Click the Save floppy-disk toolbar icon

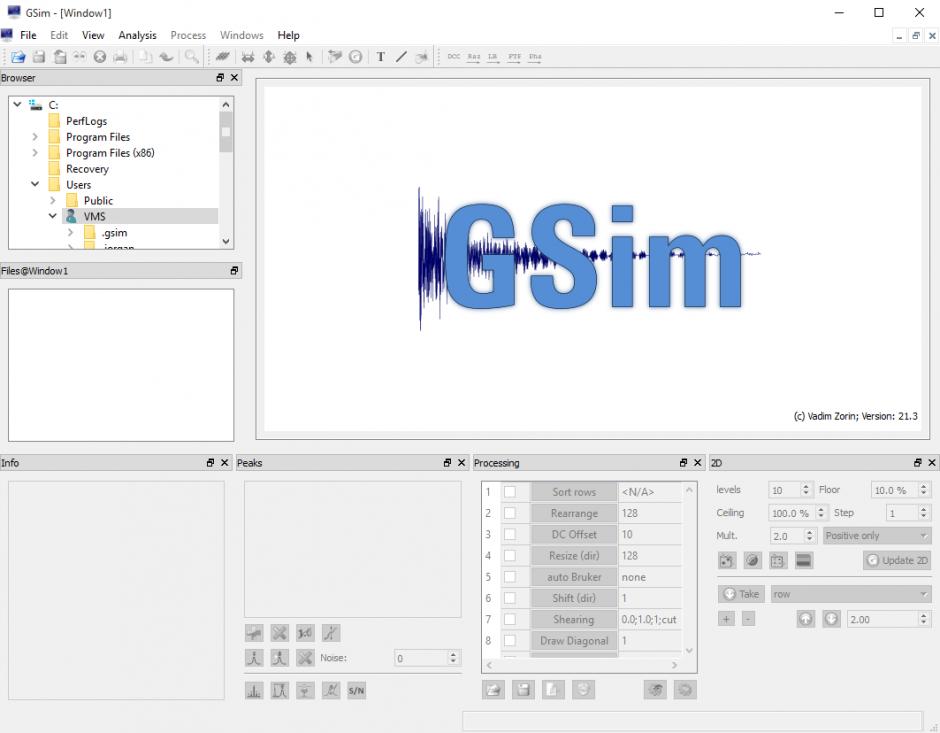[39, 57]
